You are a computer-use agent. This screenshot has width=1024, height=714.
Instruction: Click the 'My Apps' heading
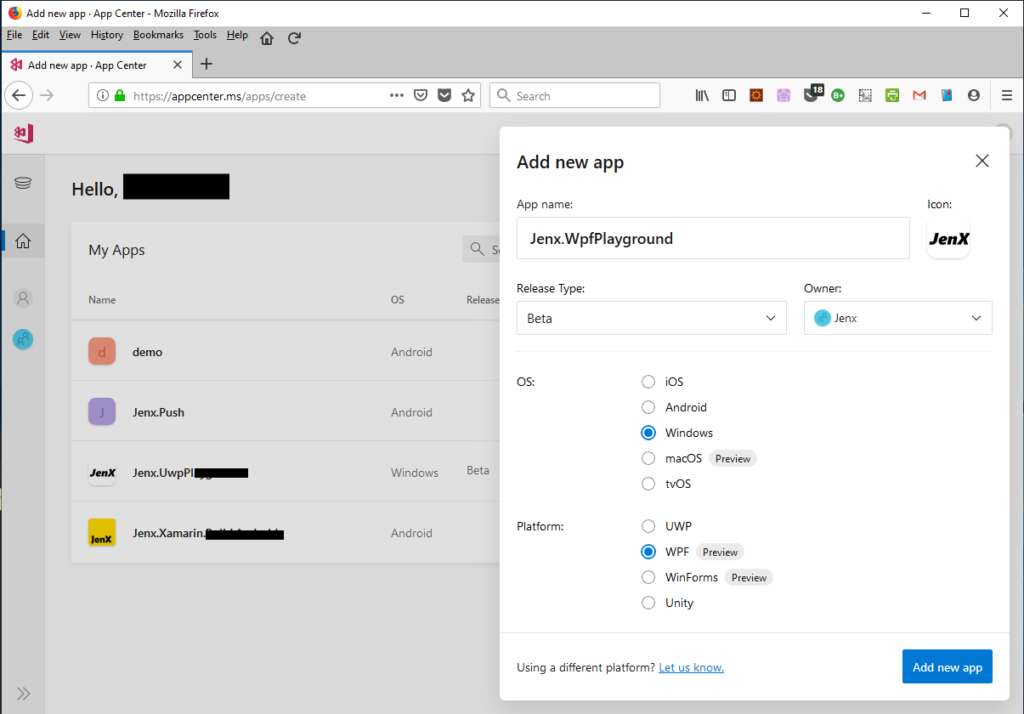(x=117, y=250)
